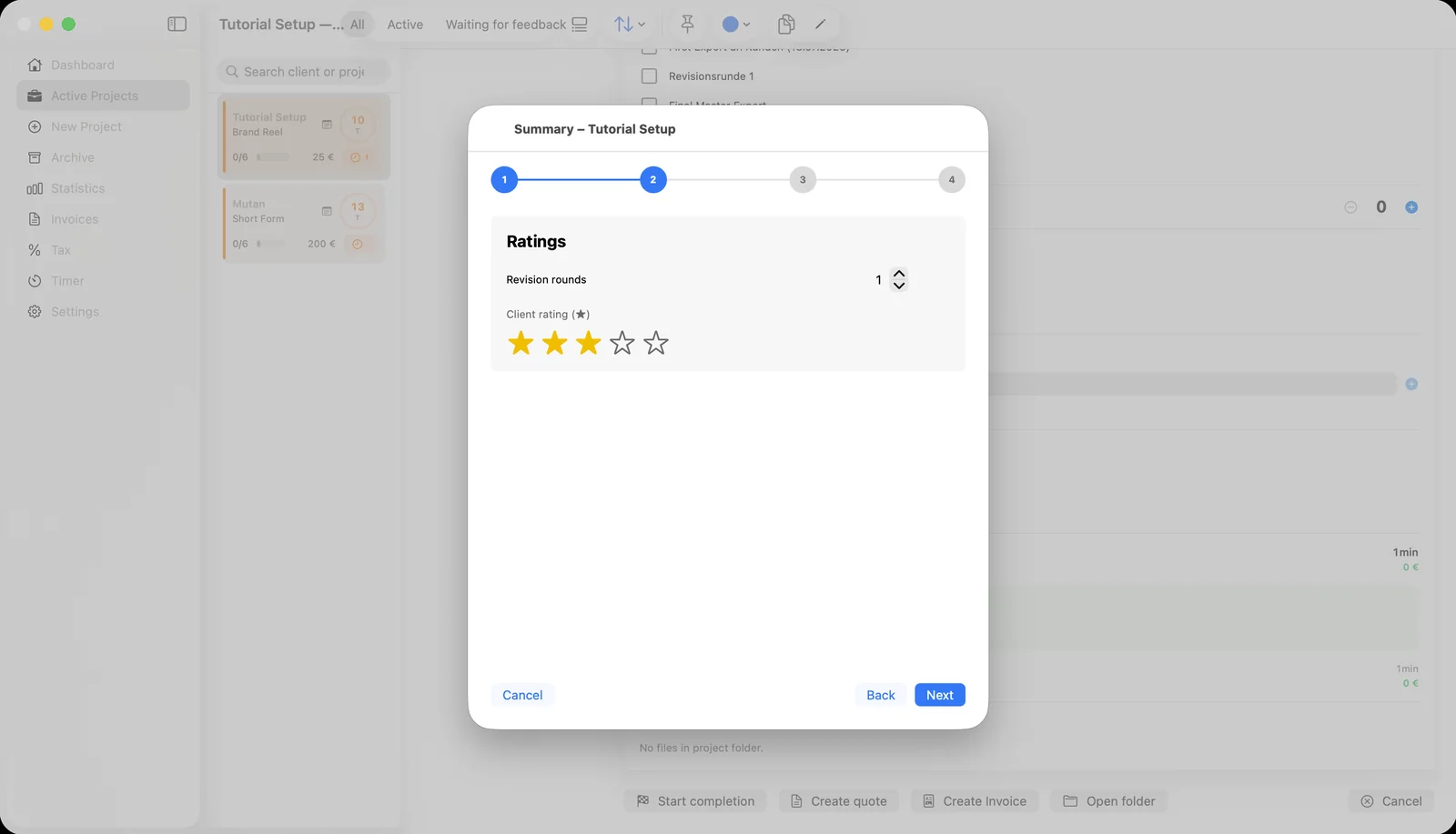This screenshot has width=1456, height=834.
Task: Click the pin icon in toolbar
Action: click(x=688, y=25)
